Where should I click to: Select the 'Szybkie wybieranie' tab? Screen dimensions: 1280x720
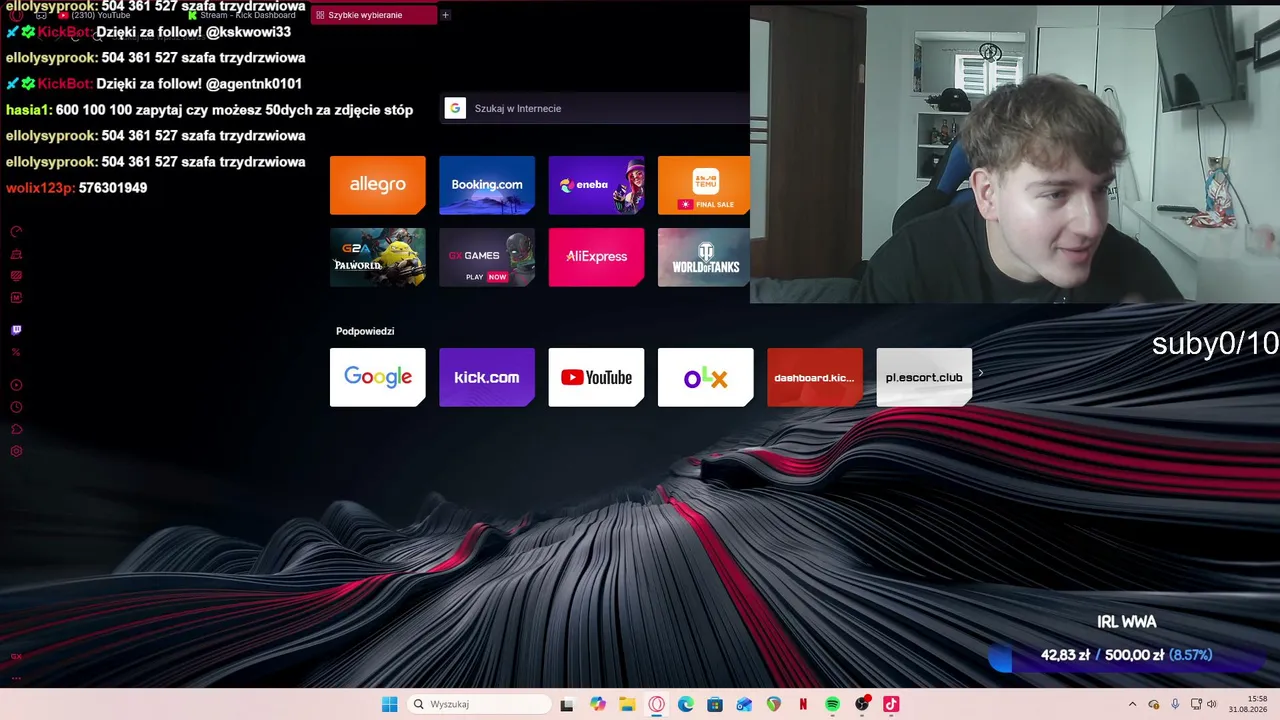tap(374, 15)
